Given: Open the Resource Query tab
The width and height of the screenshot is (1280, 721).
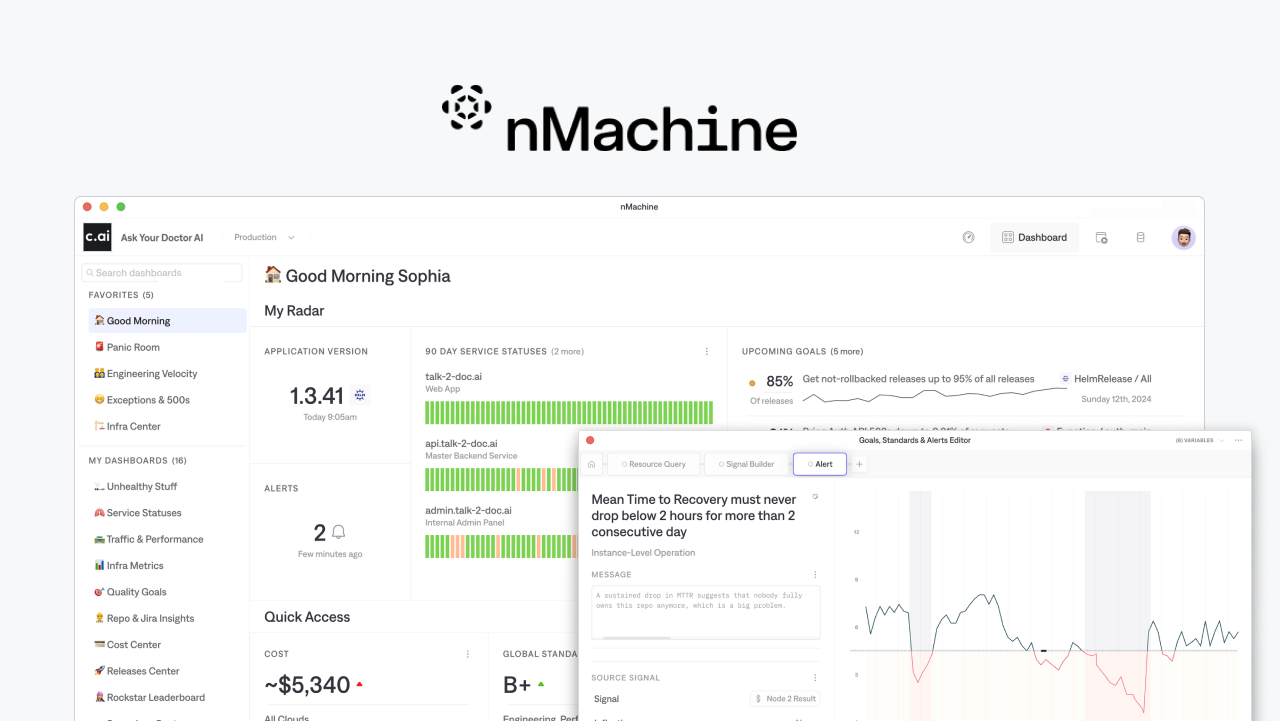Looking at the screenshot, I should [655, 464].
